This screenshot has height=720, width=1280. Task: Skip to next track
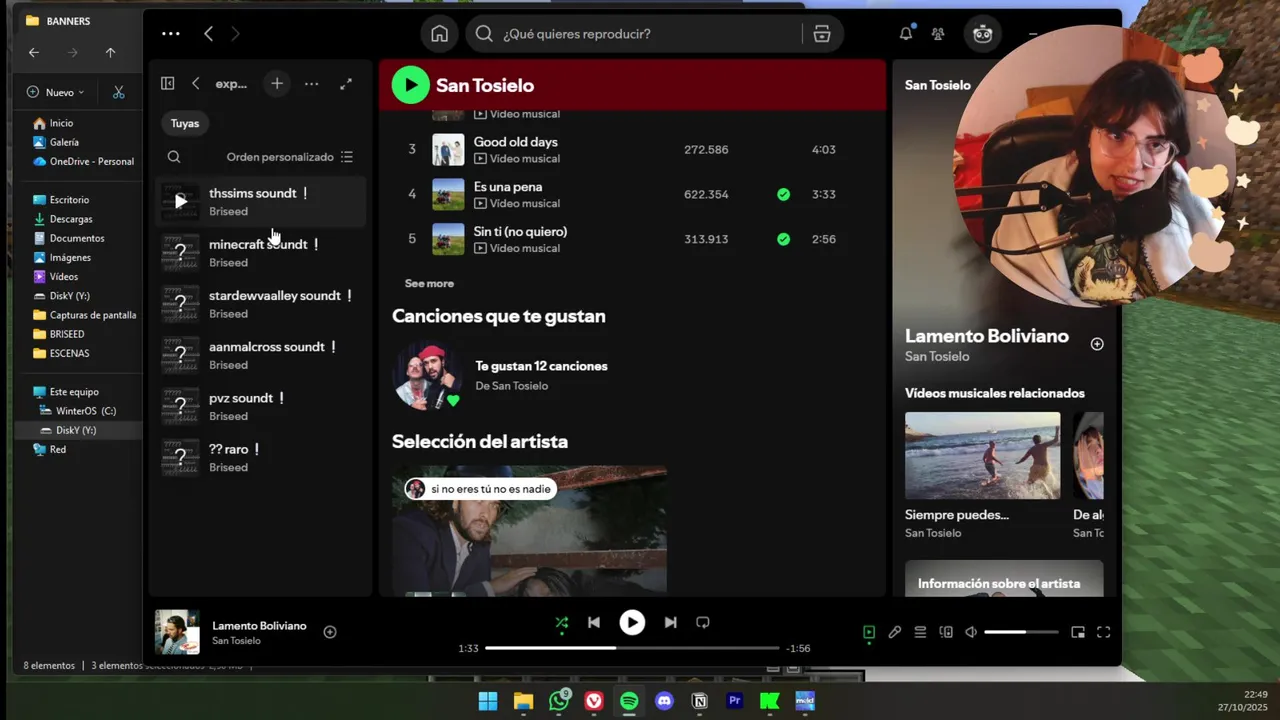[670, 622]
